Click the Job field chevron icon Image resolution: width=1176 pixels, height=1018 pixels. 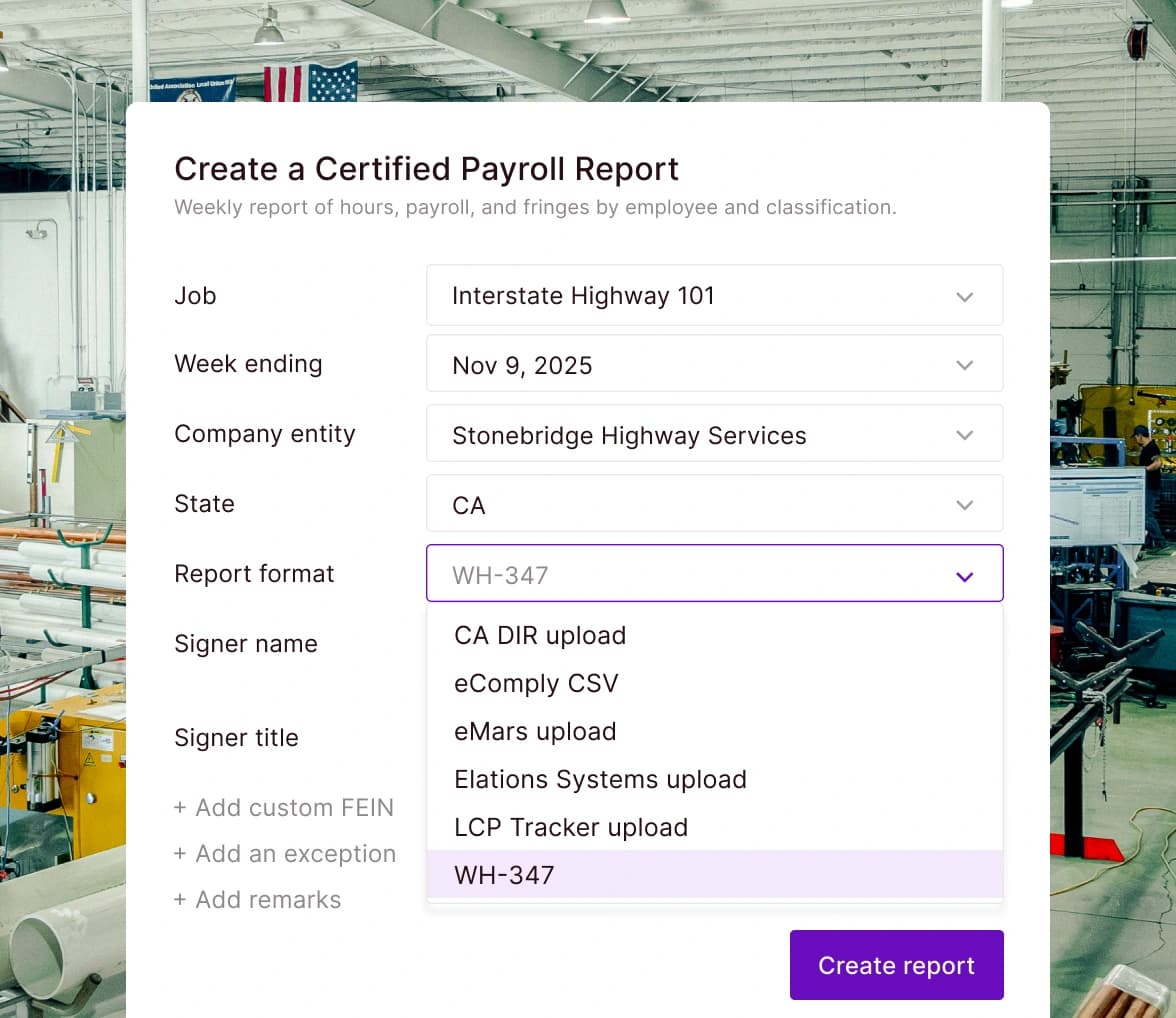964,297
